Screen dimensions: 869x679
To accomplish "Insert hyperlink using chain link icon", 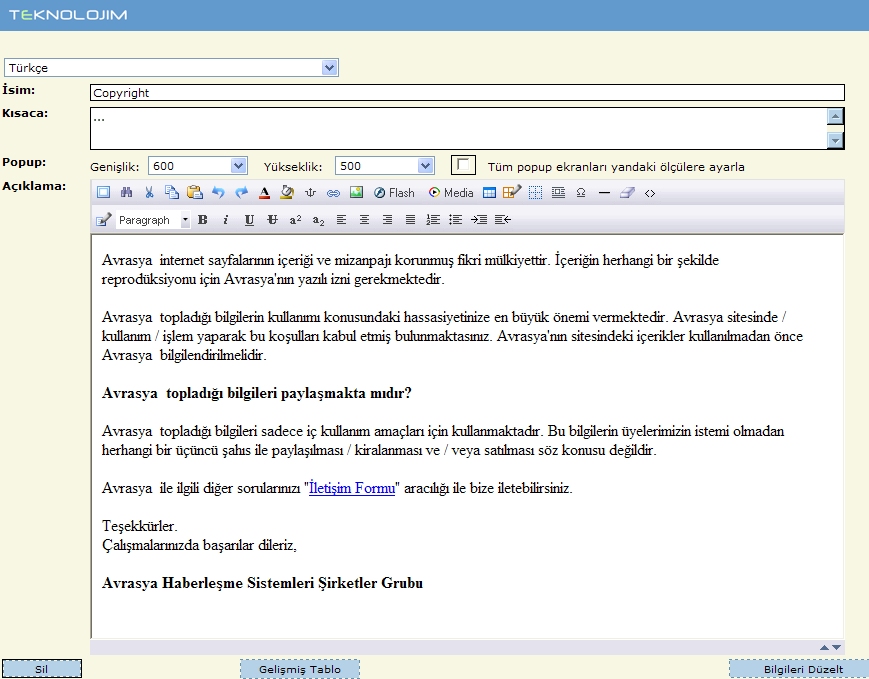I will coord(333,193).
